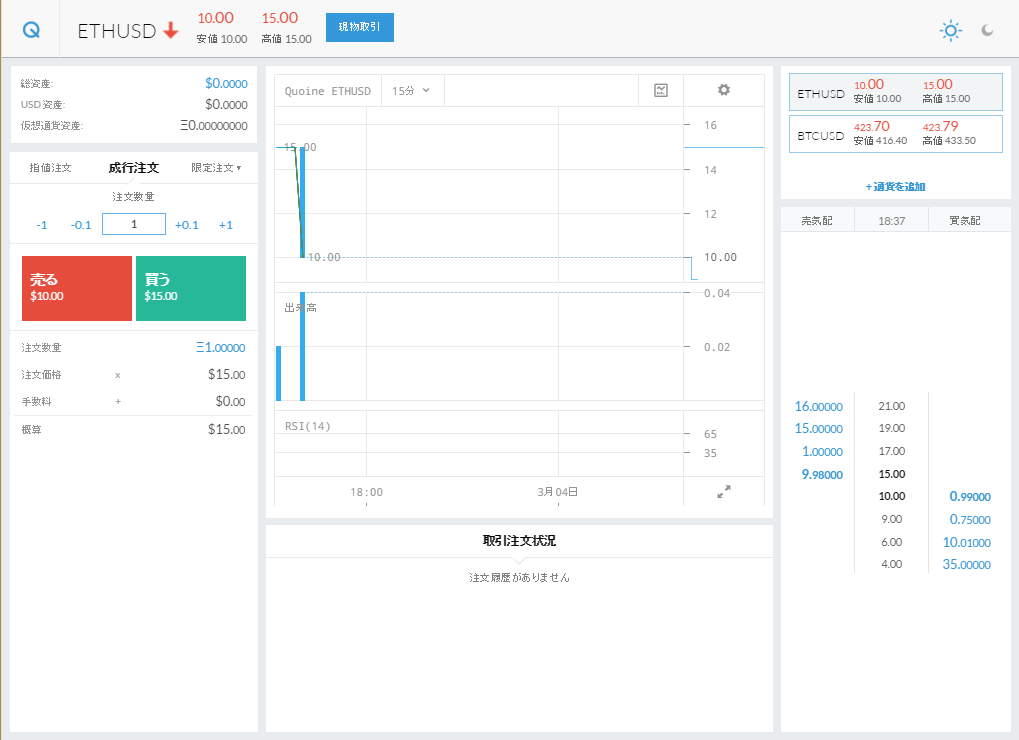Click the 18:37 time header

[x=892, y=221]
